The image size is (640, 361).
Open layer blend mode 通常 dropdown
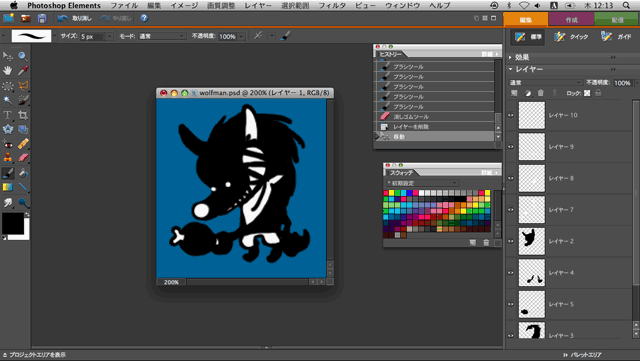545,82
